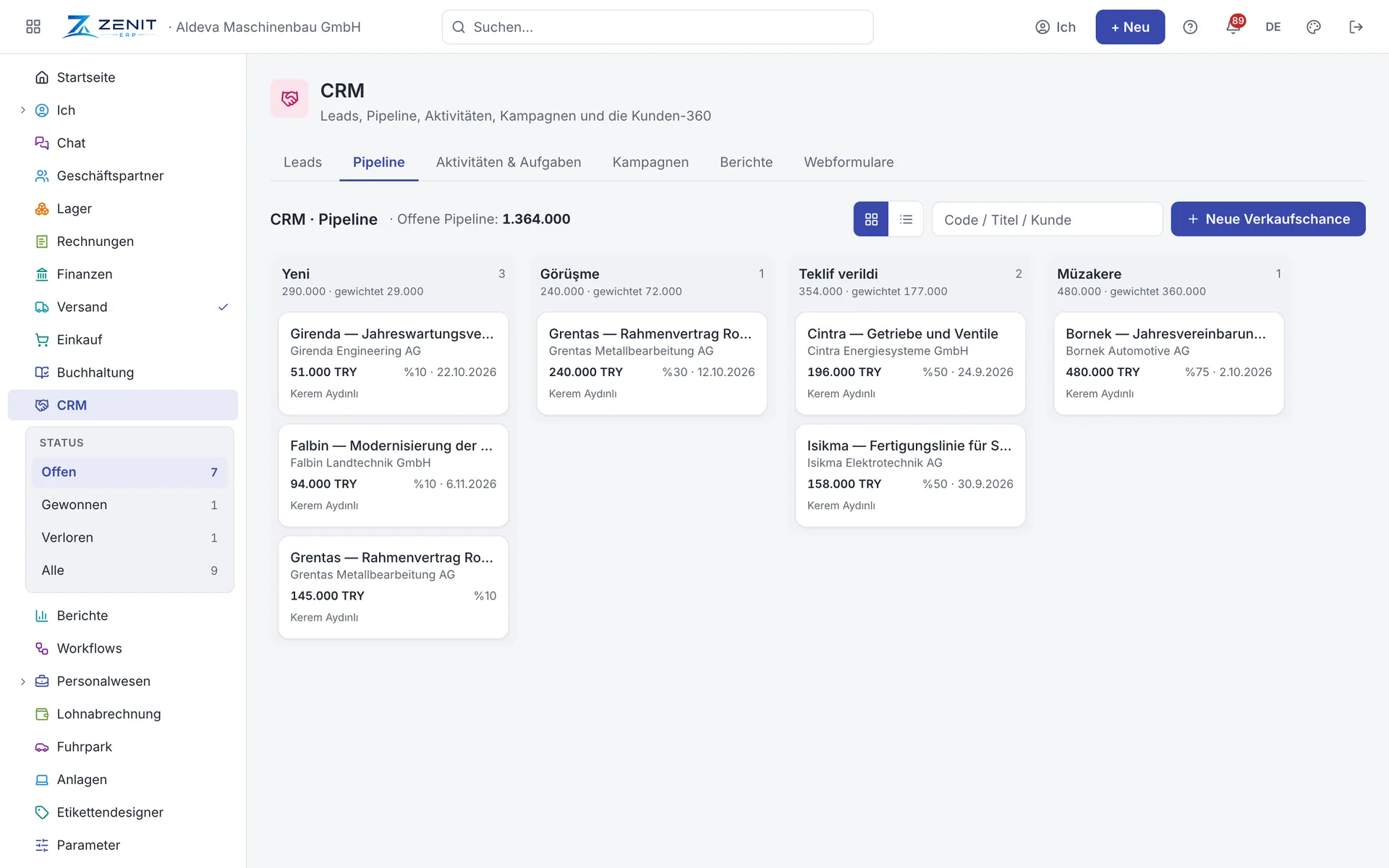1389x868 pixels.
Task: Click the CRM handshake header icon
Action: point(289,98)
